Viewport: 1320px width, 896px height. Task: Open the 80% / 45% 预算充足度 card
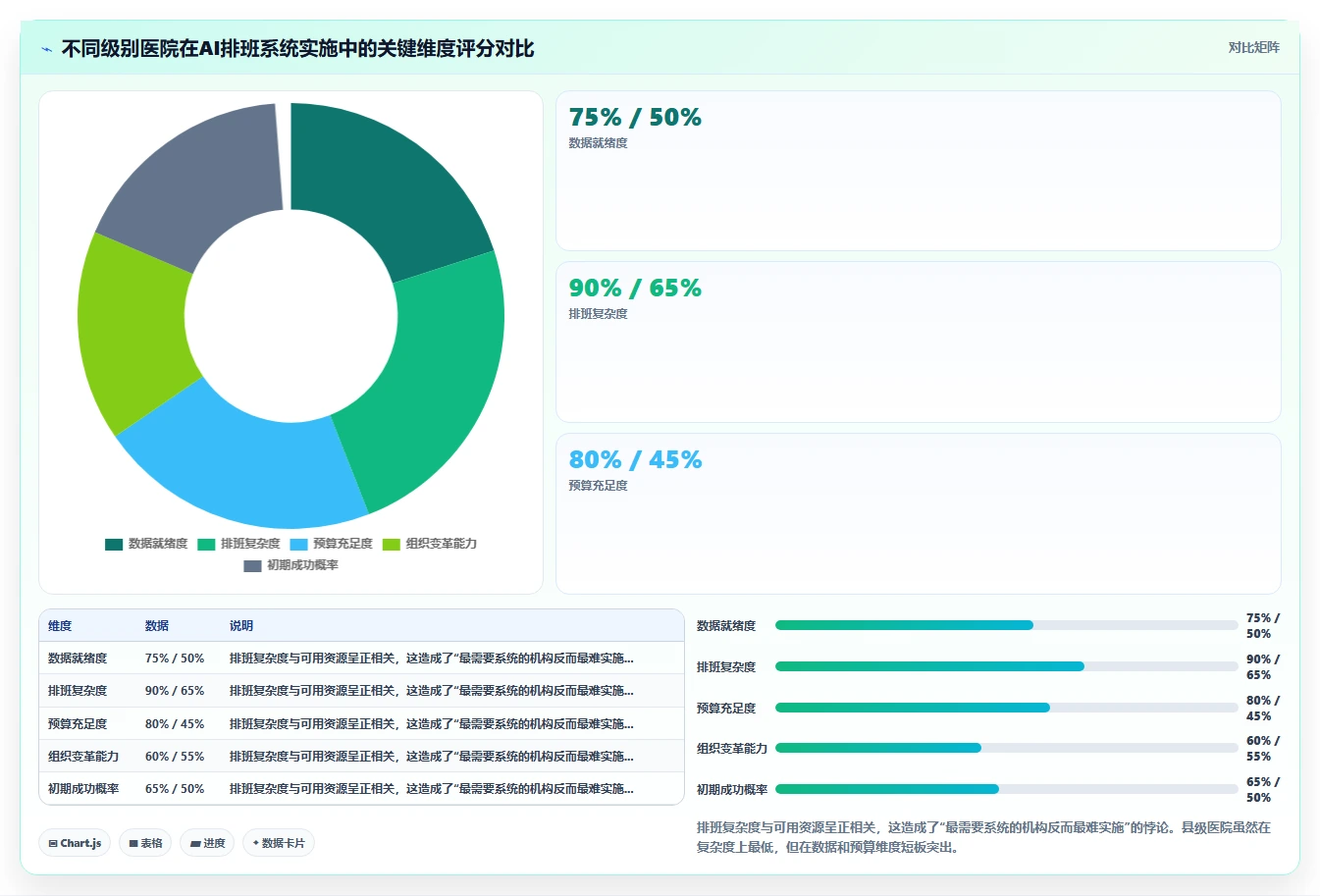pos(918,513)
